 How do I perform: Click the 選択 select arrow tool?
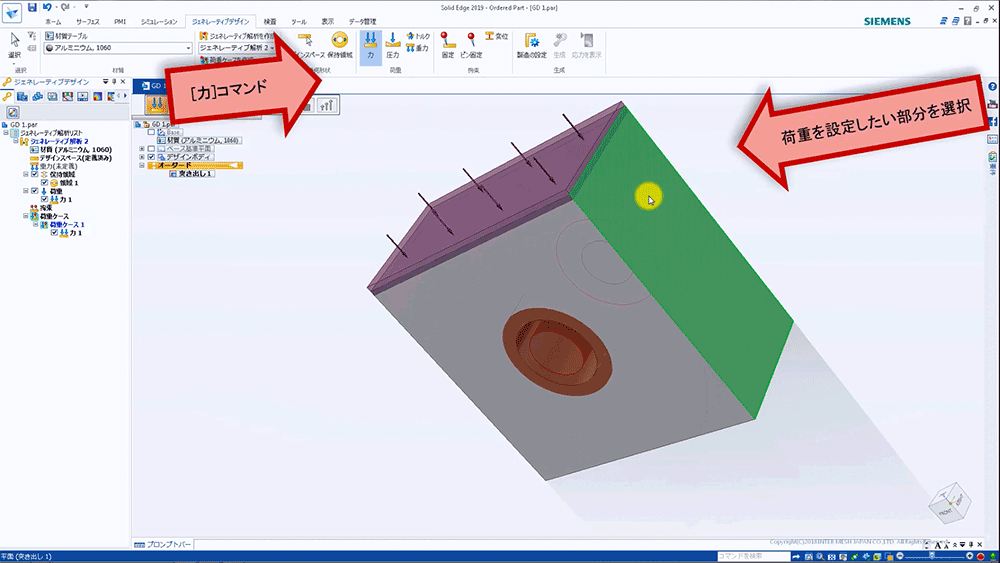coord(14,45)
